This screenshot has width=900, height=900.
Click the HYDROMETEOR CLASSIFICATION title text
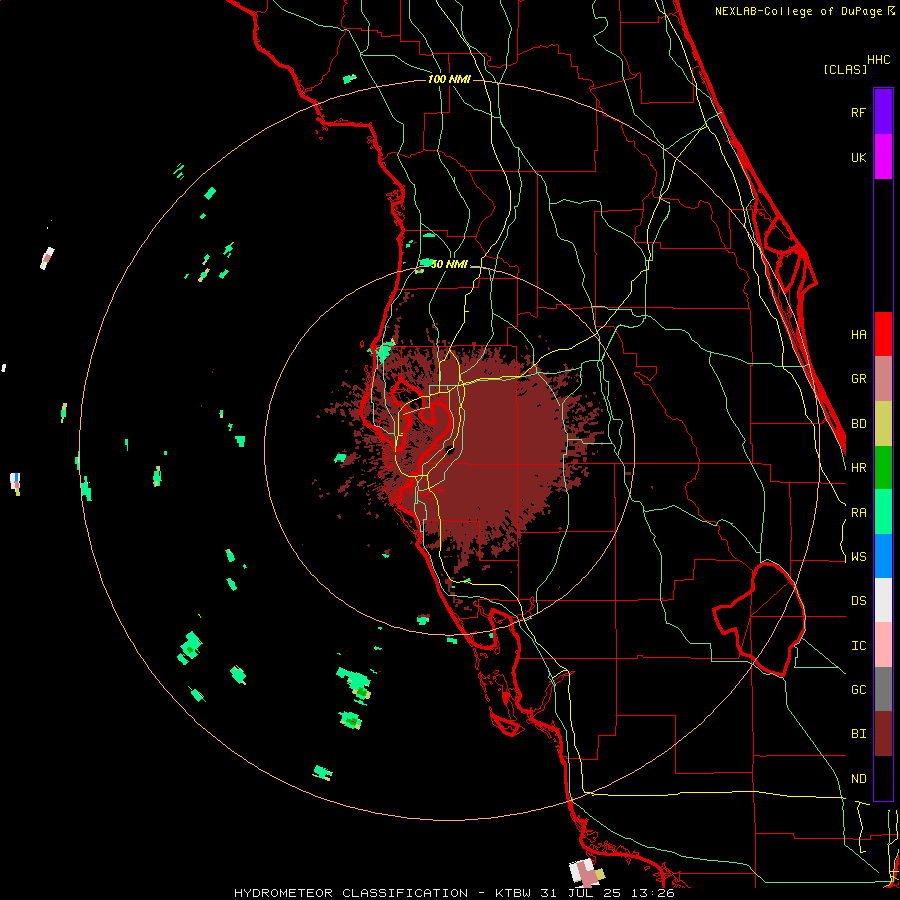[351, 893]
